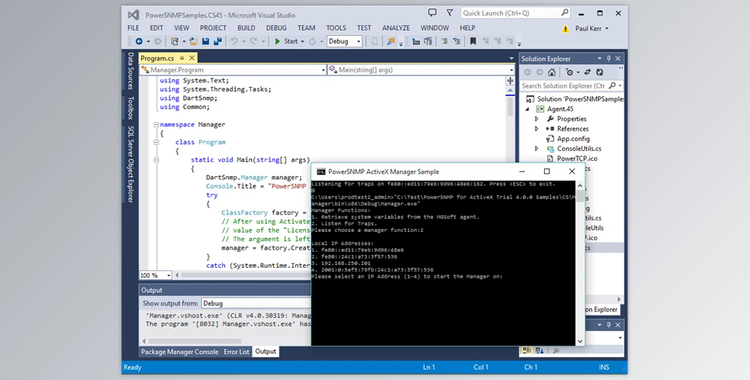Open the FILE menu
750x380 pixels.
(x=133, y=28)
